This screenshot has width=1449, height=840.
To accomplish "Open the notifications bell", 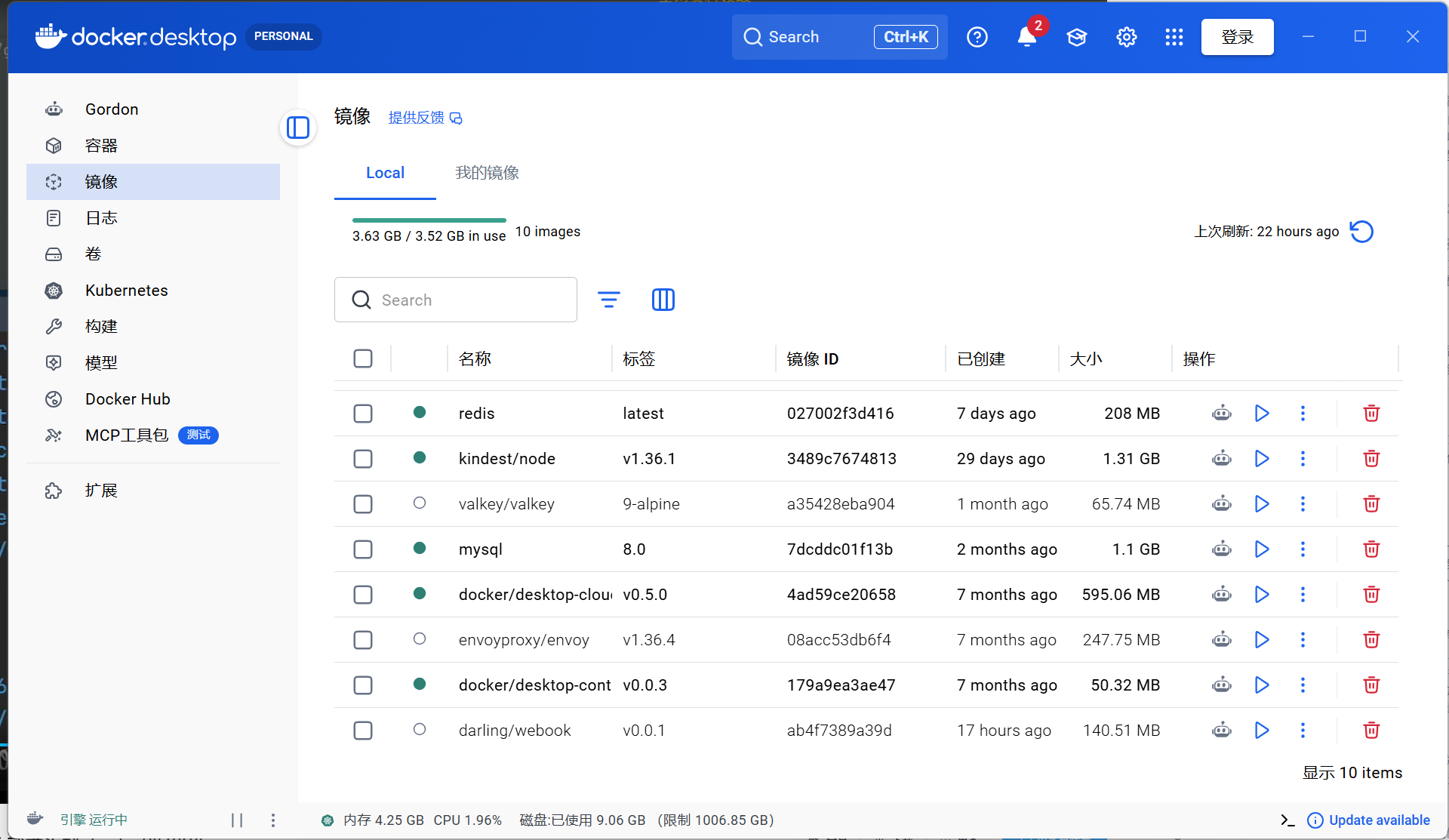I will pos(1026,36).
